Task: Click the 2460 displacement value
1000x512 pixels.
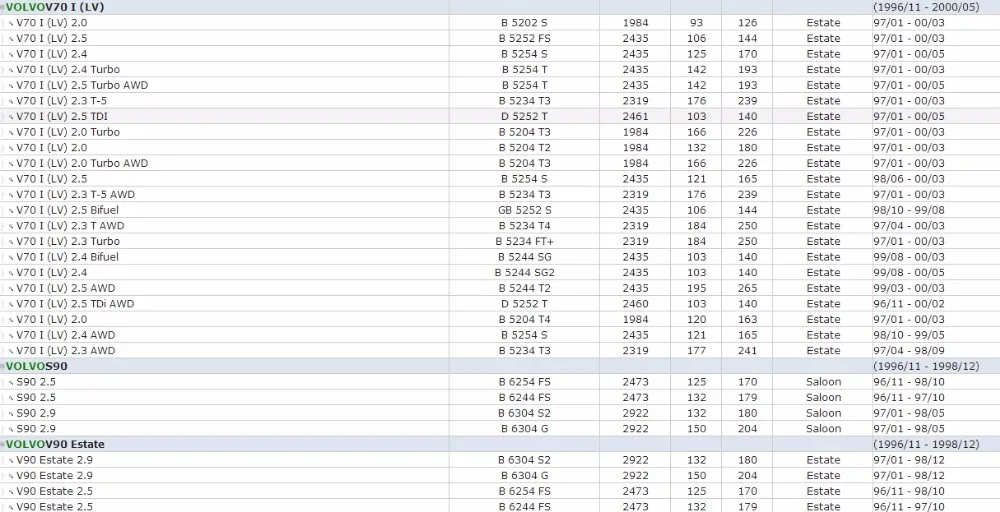Action: click(635, 304)
